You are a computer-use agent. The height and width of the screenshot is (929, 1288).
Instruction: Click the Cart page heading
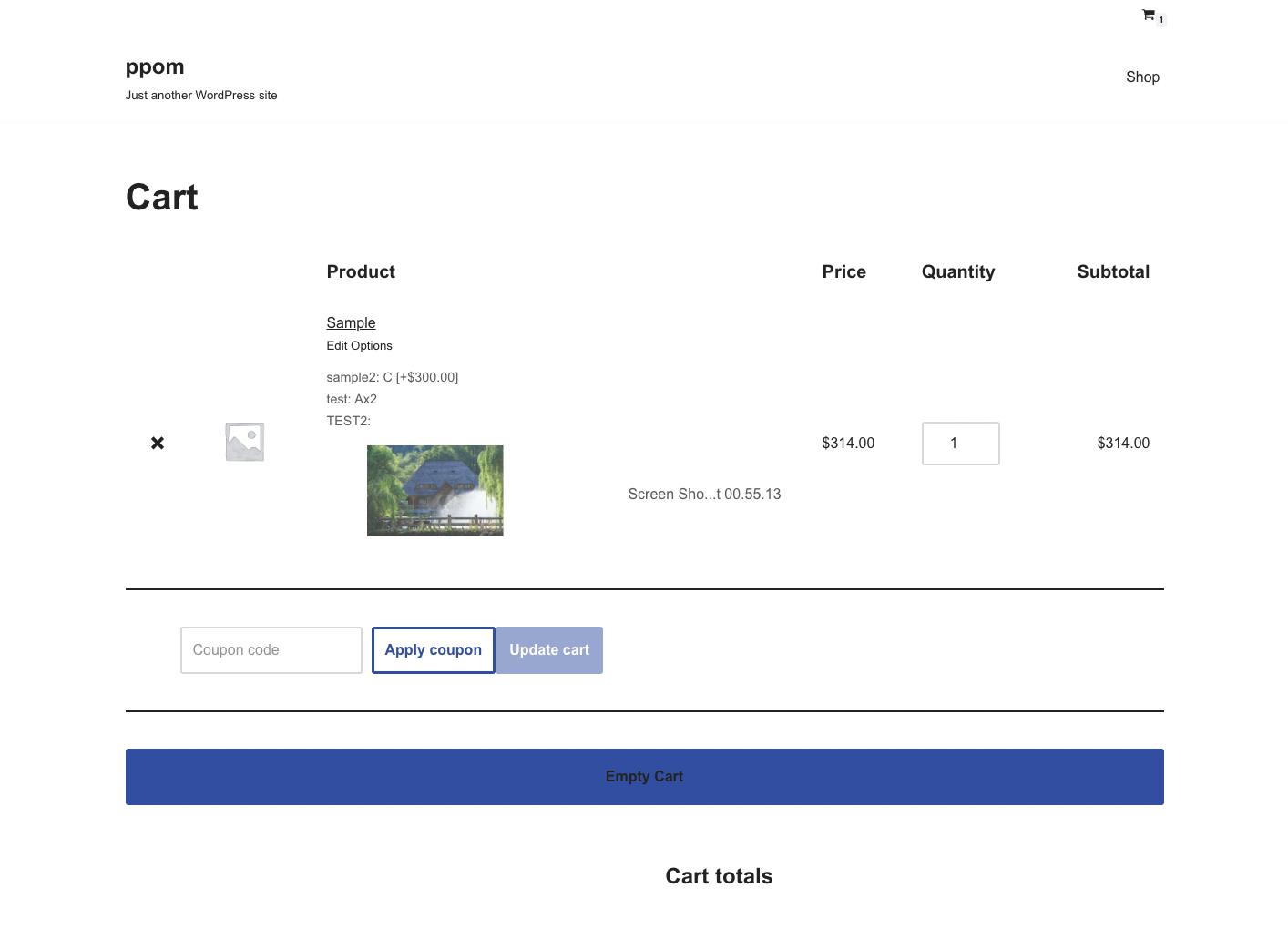(161, 197)
